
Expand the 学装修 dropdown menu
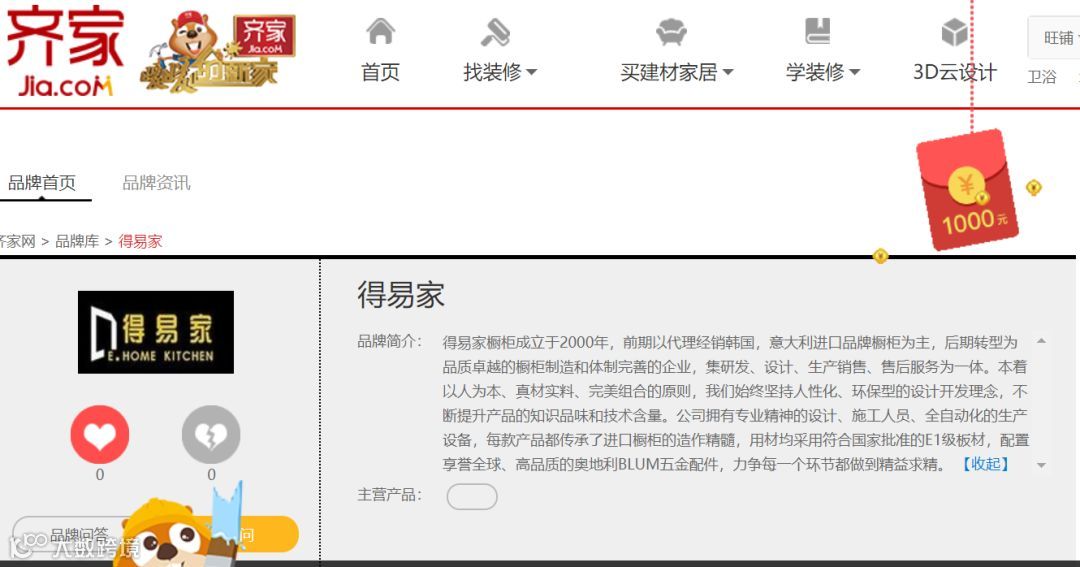tap(823, 72)
